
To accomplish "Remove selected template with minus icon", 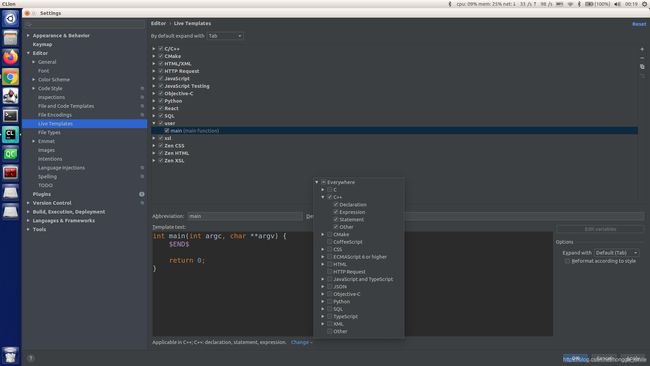I will pos(642,58).
